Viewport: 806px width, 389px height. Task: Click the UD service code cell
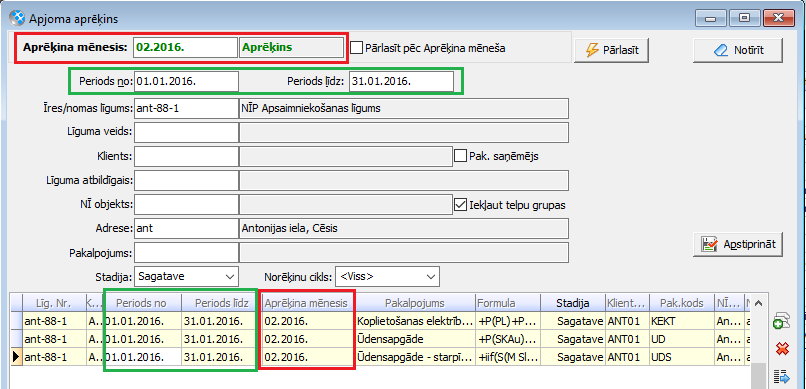point(682,339)
